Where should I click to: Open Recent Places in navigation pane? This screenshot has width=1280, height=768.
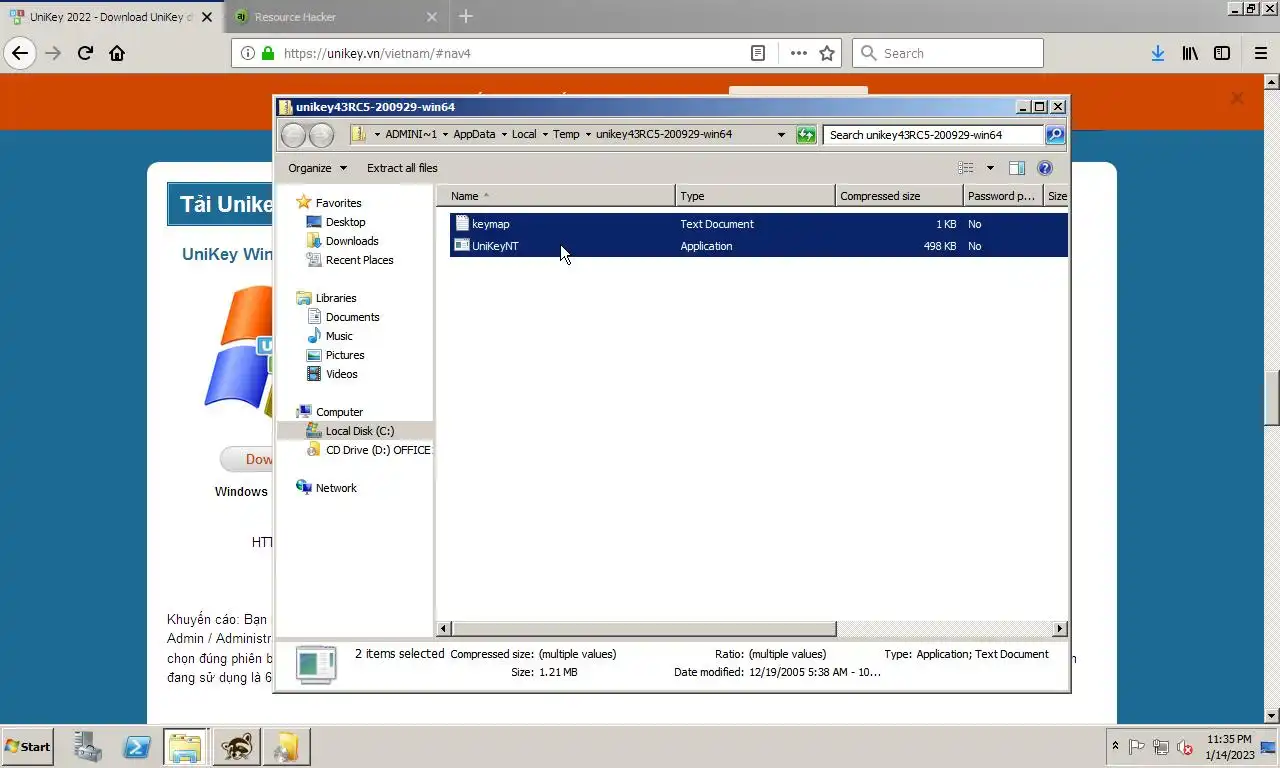(359, 260)
